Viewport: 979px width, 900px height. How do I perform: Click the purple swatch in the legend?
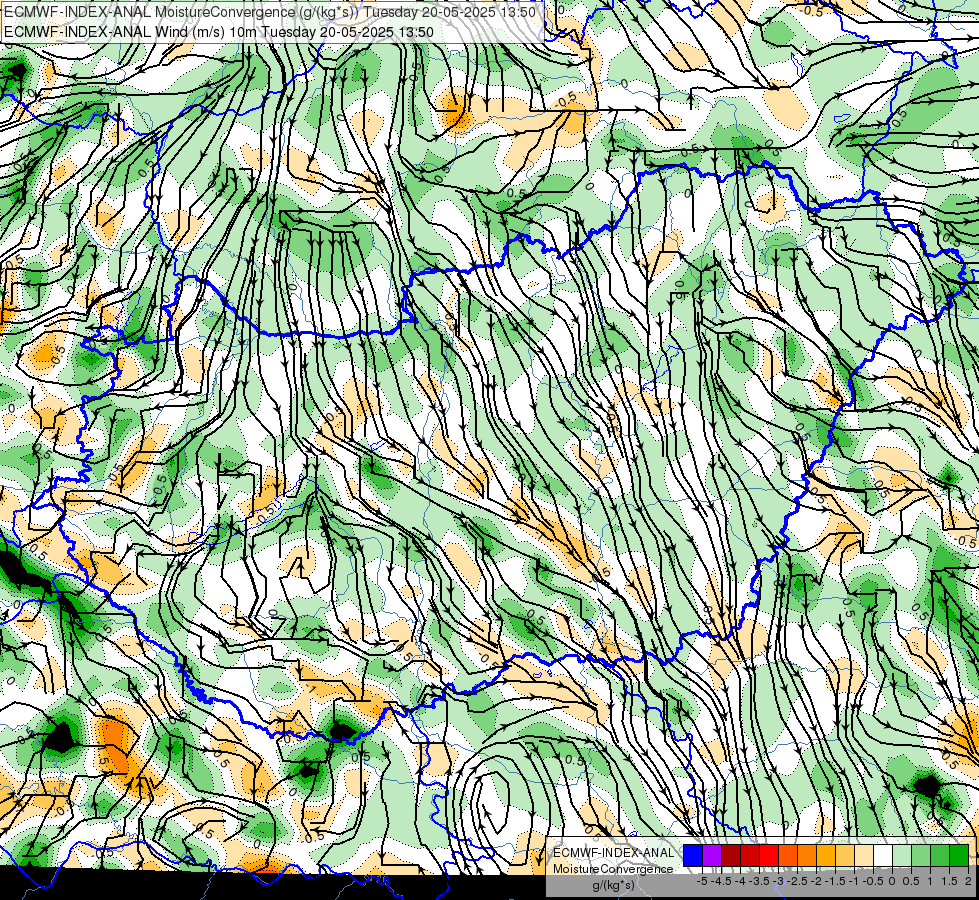point(712,855)
